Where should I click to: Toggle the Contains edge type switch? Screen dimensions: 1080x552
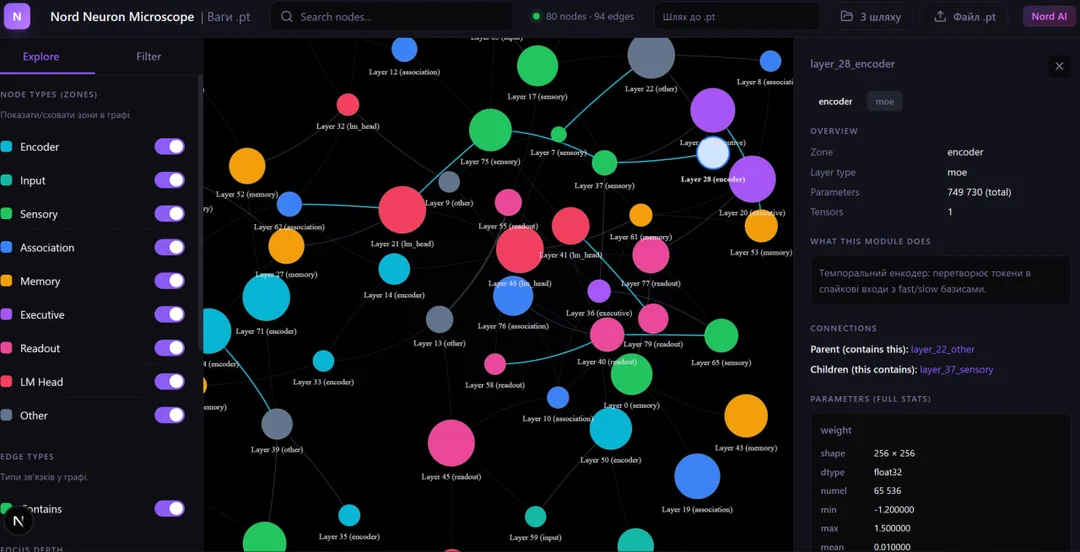[x=169, y=509]
